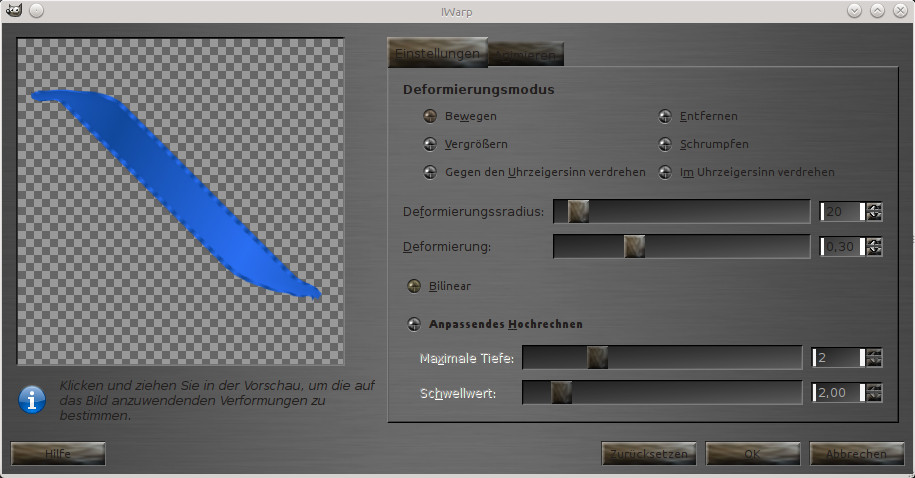The width and height of the screenshot is (915, 478).
Task: Choose the Schrumpfen deform mode
Action: pyautogui.click(x=665, y=144)
